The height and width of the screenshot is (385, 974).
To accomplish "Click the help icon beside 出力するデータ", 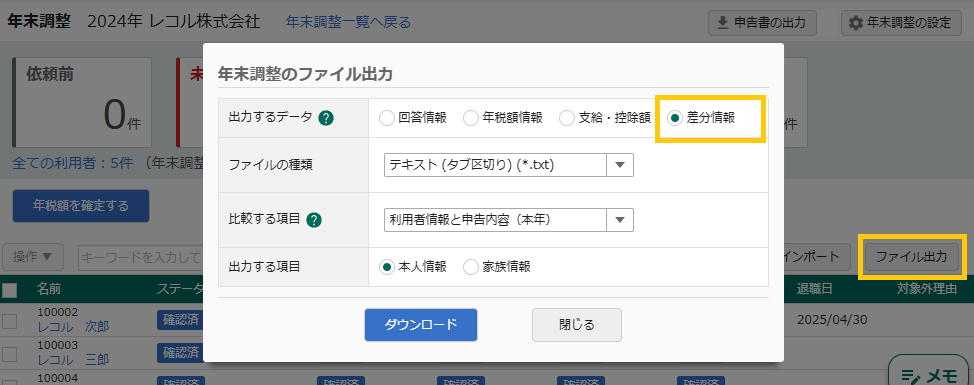I will tap(326, 118).
